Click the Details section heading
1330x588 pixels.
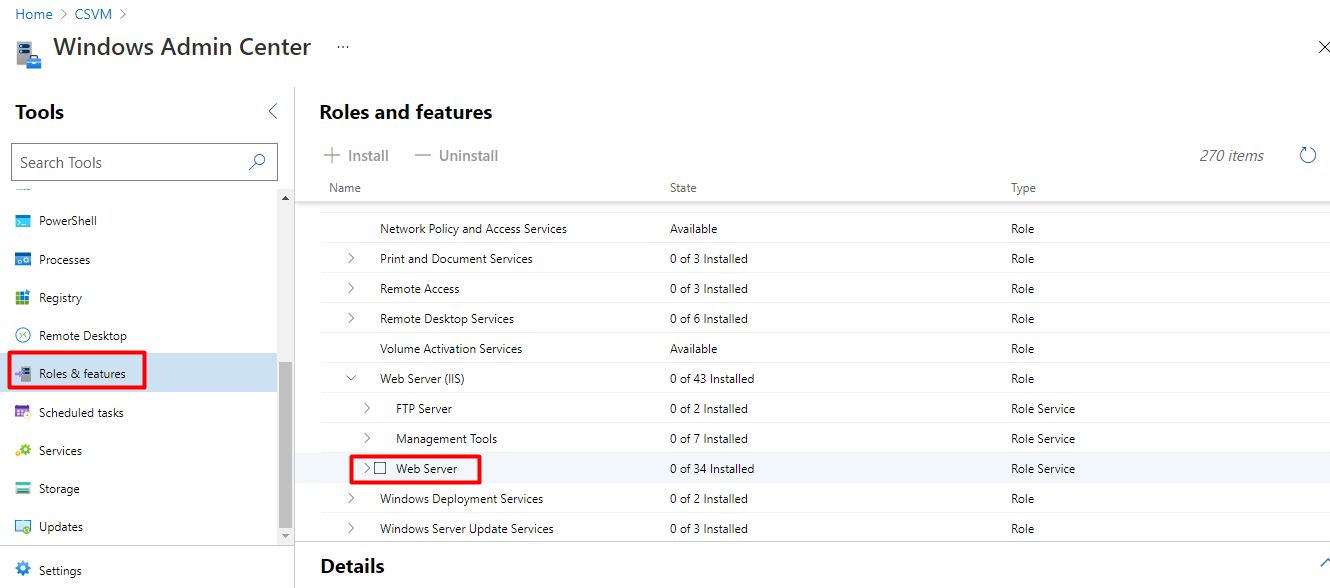tap(352, 566)
